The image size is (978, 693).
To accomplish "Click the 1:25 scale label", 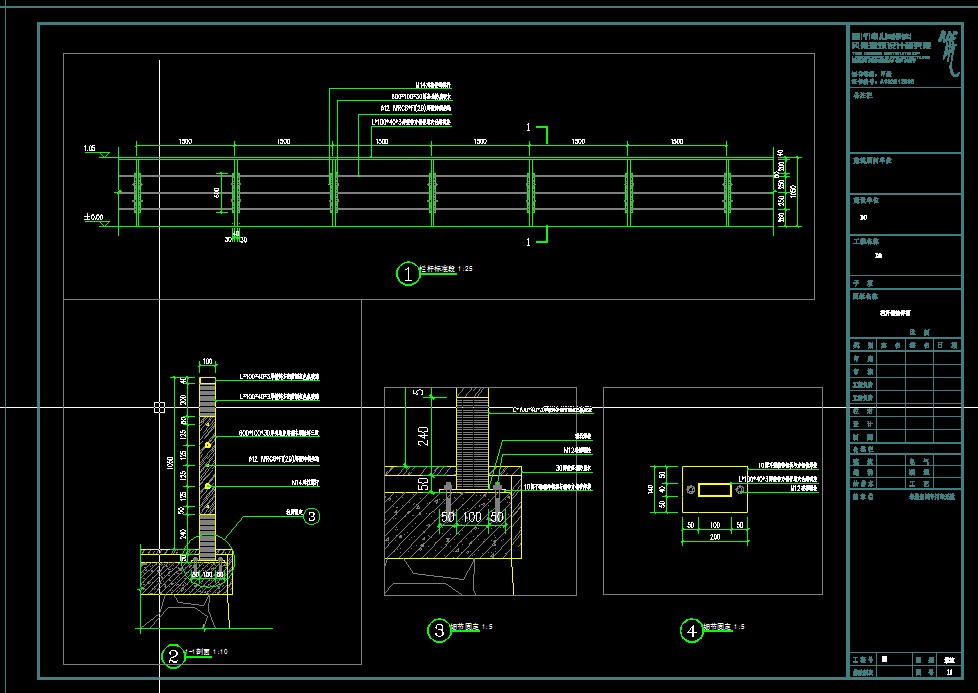I will tap(465, 269).
